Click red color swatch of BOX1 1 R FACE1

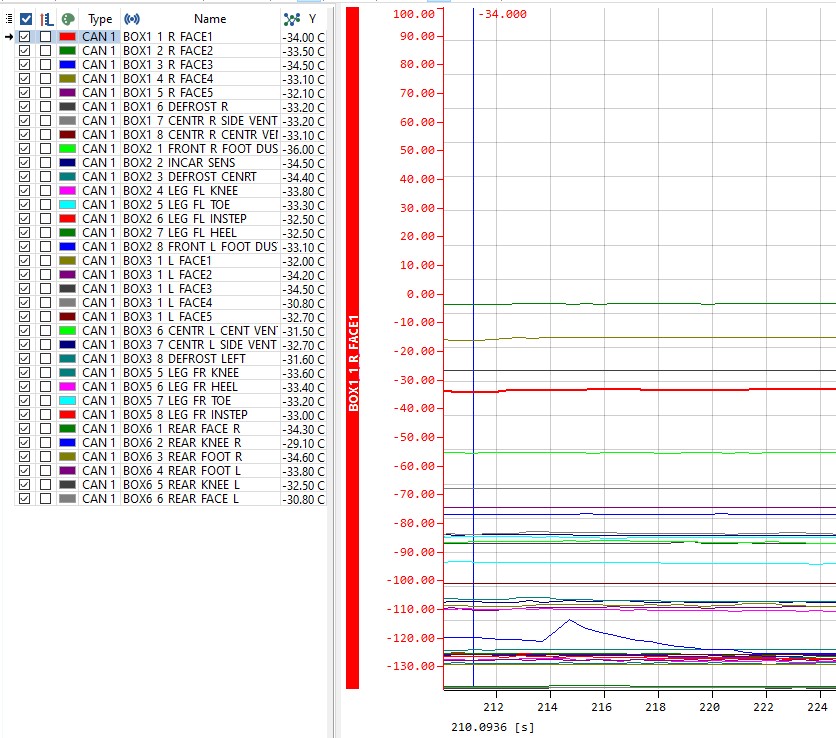click(x=68, y=37)
